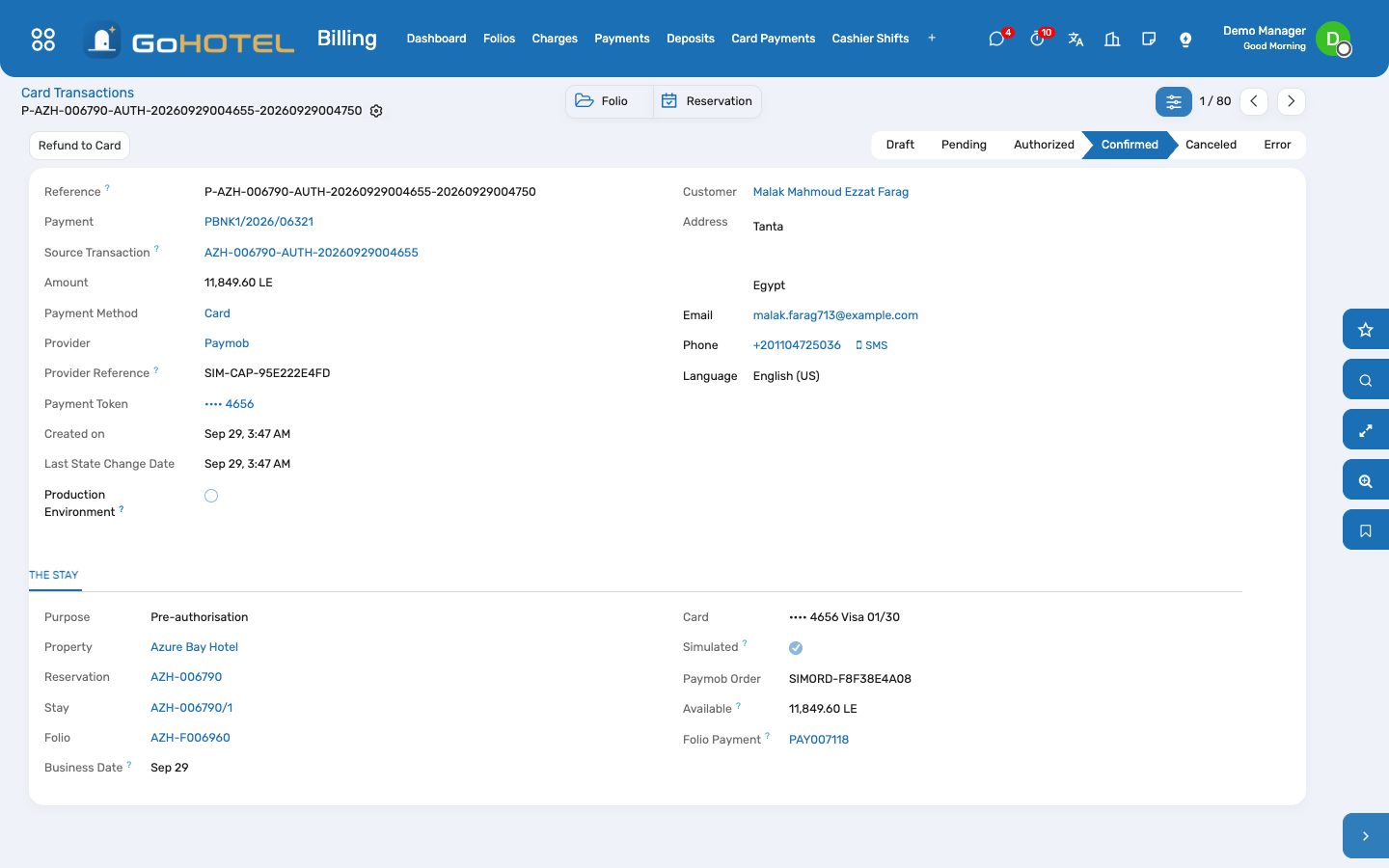Open customer Malak Mahmoud Ezzat Farag link
The image size is (1389, 868).
coord(831,192)
